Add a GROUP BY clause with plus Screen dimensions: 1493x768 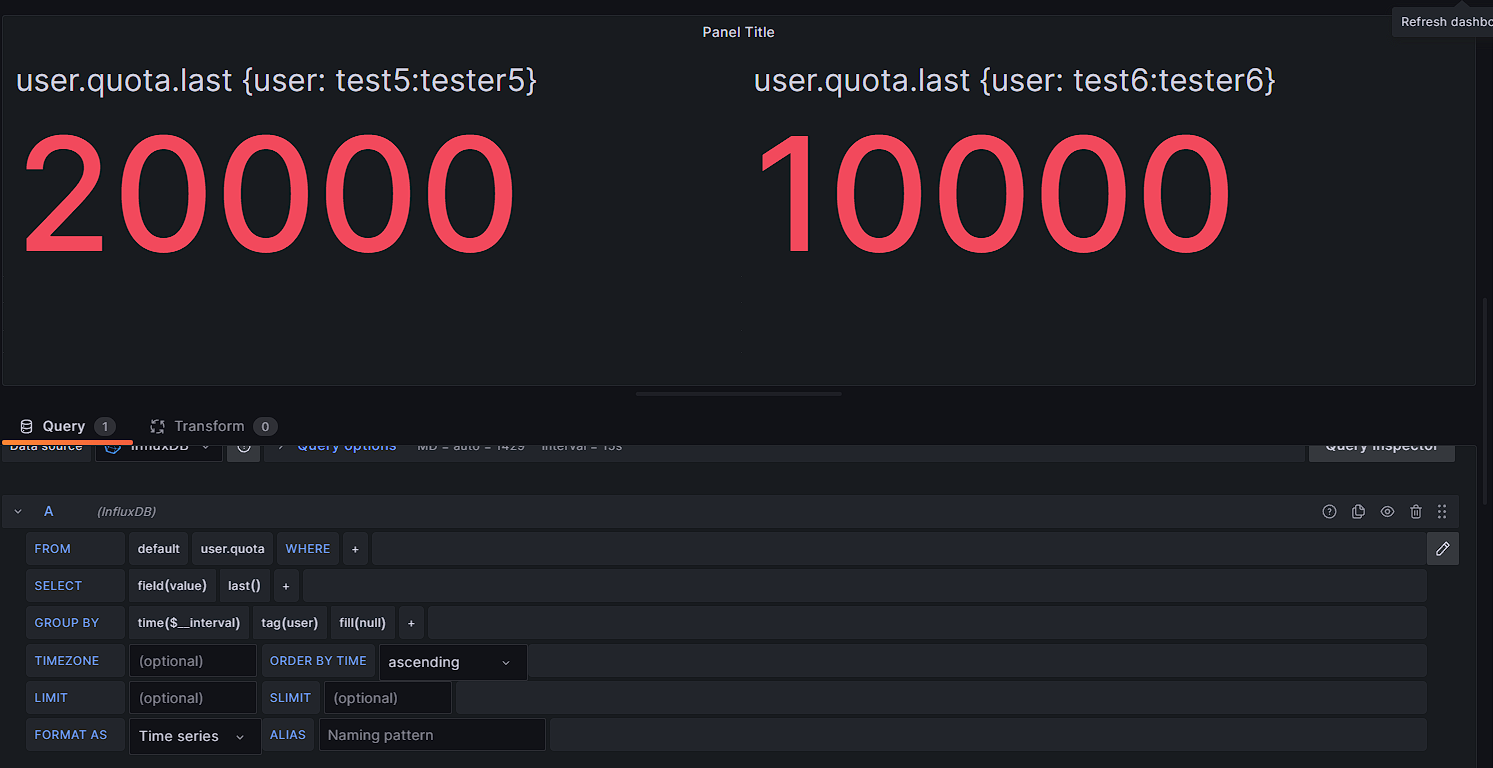click(x=411, y=623)
